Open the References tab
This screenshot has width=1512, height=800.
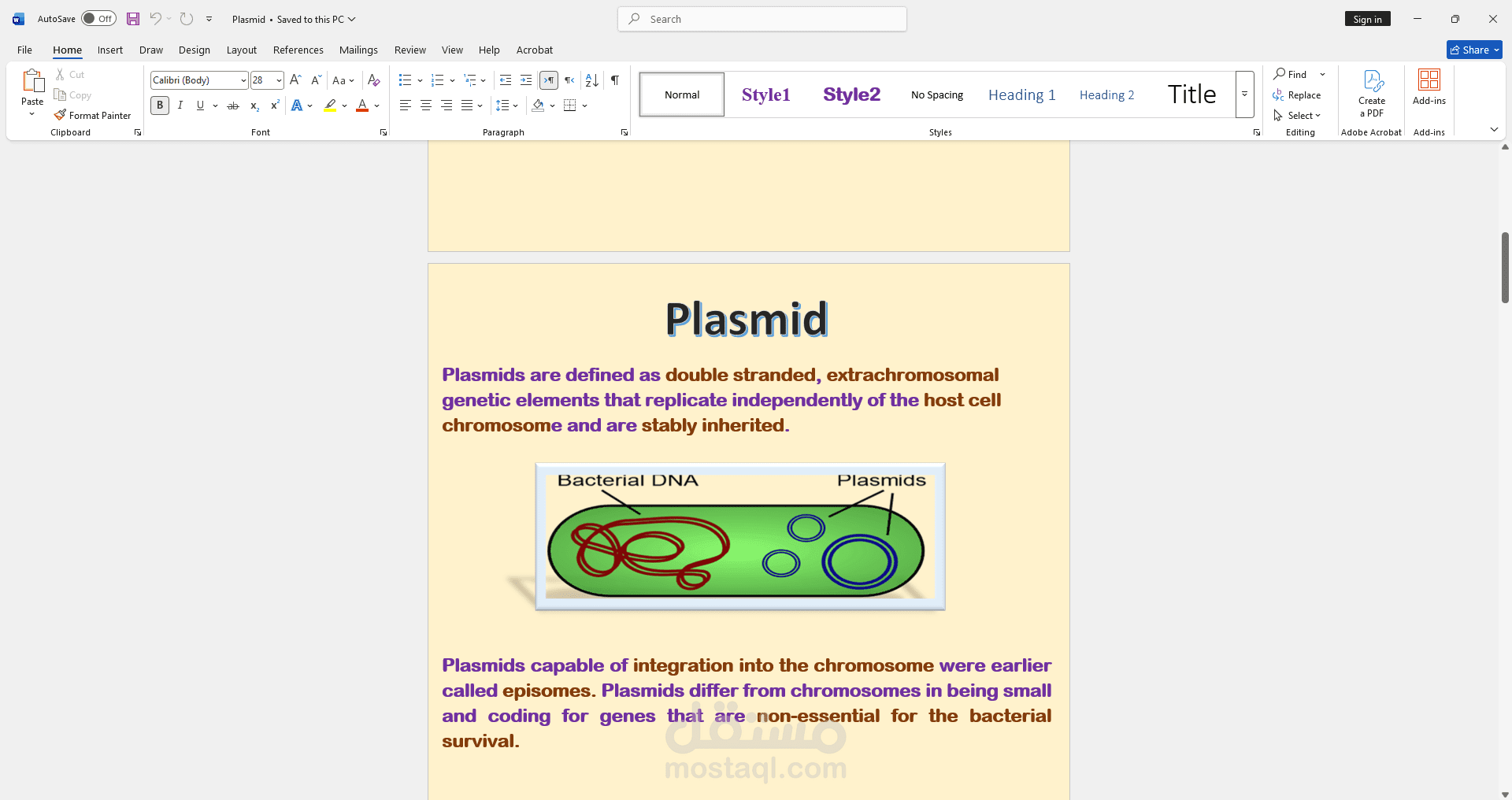point(298,50)
